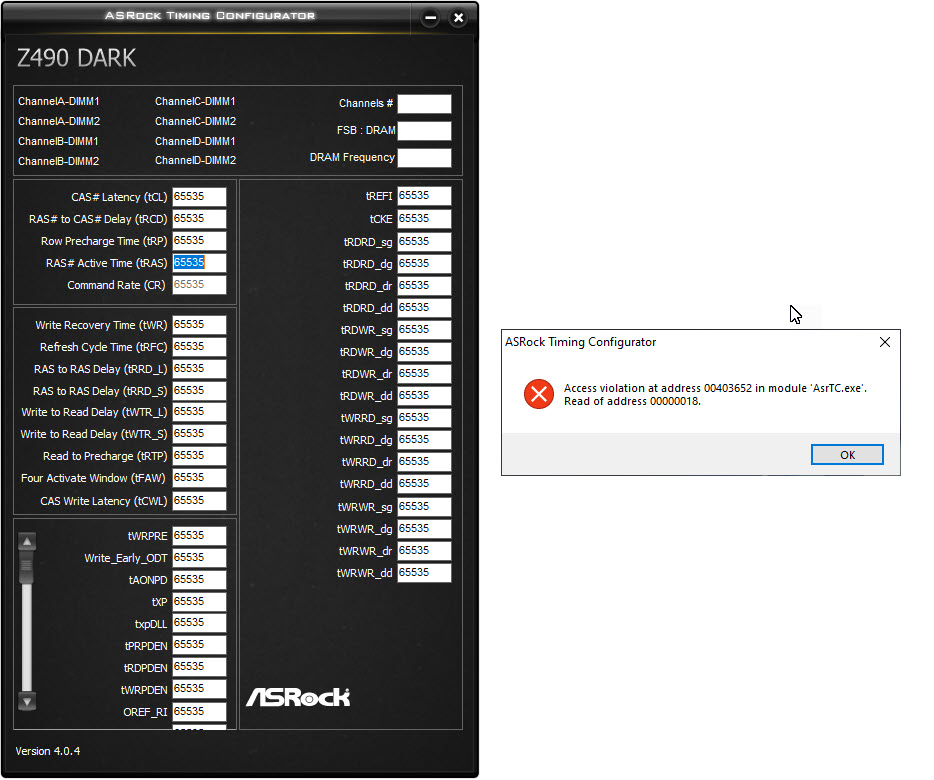Click the tWRWR_sg value field
The image size is (934, 780).
pyautogui.click(x=424, y=506)
